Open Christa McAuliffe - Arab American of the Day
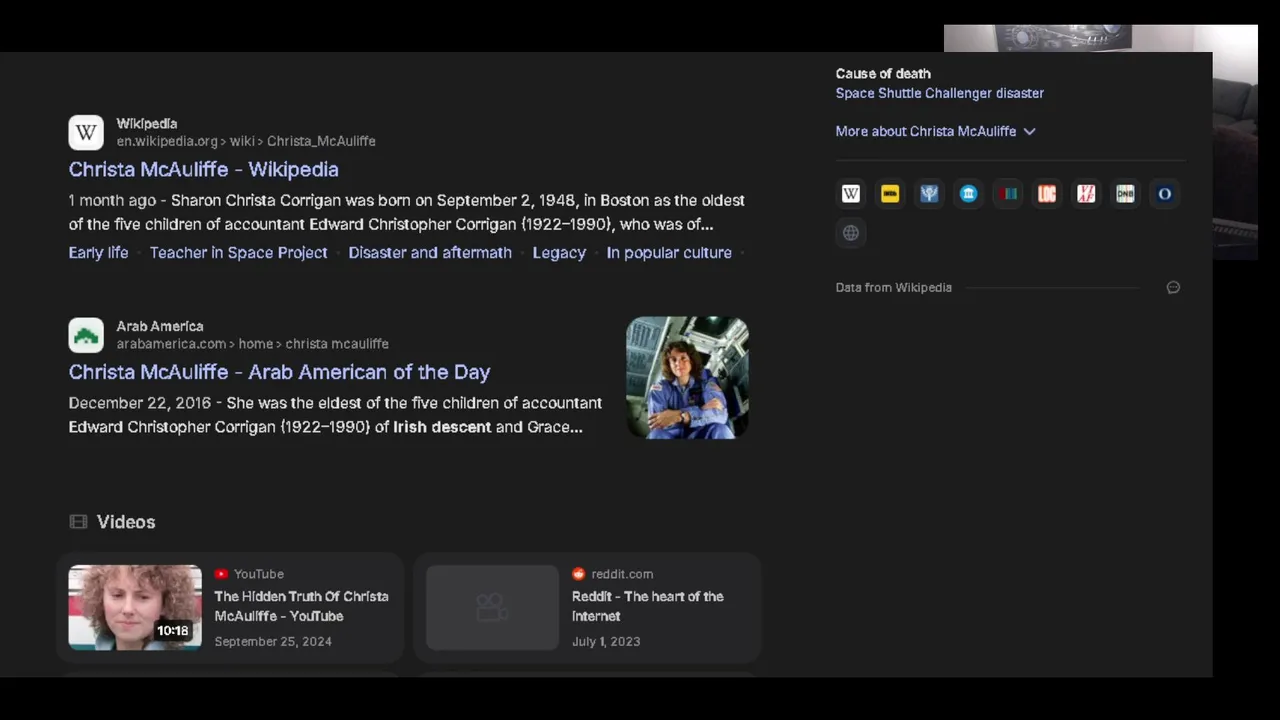The height and width of the screenshot is (720, 1280). tap(279, 372)
